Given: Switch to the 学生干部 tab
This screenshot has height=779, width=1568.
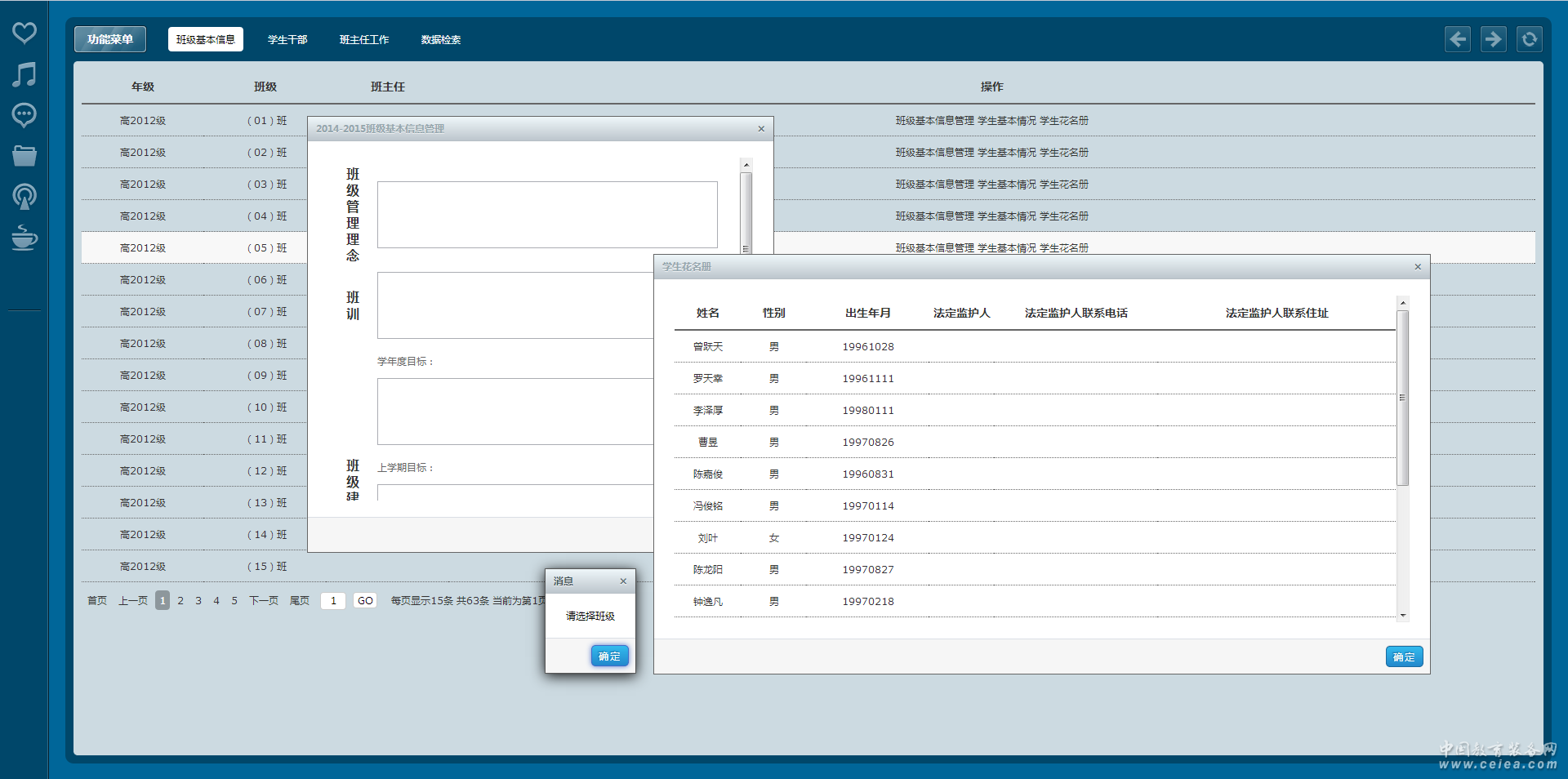Looking at the screenshot, I should click(x=287, y=40).
